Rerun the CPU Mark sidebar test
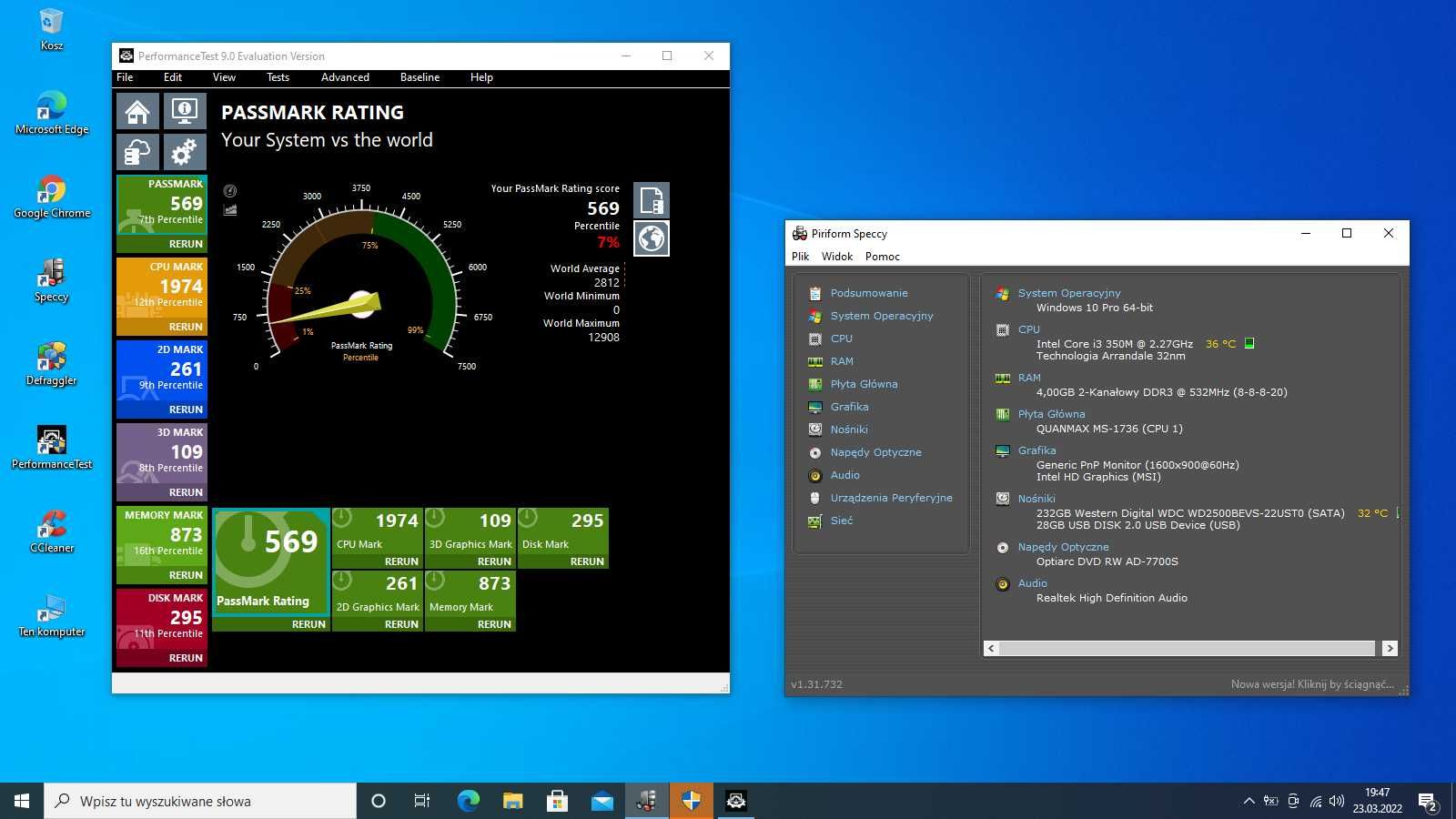Screen dimensions: 1456x819 [186, 327]
